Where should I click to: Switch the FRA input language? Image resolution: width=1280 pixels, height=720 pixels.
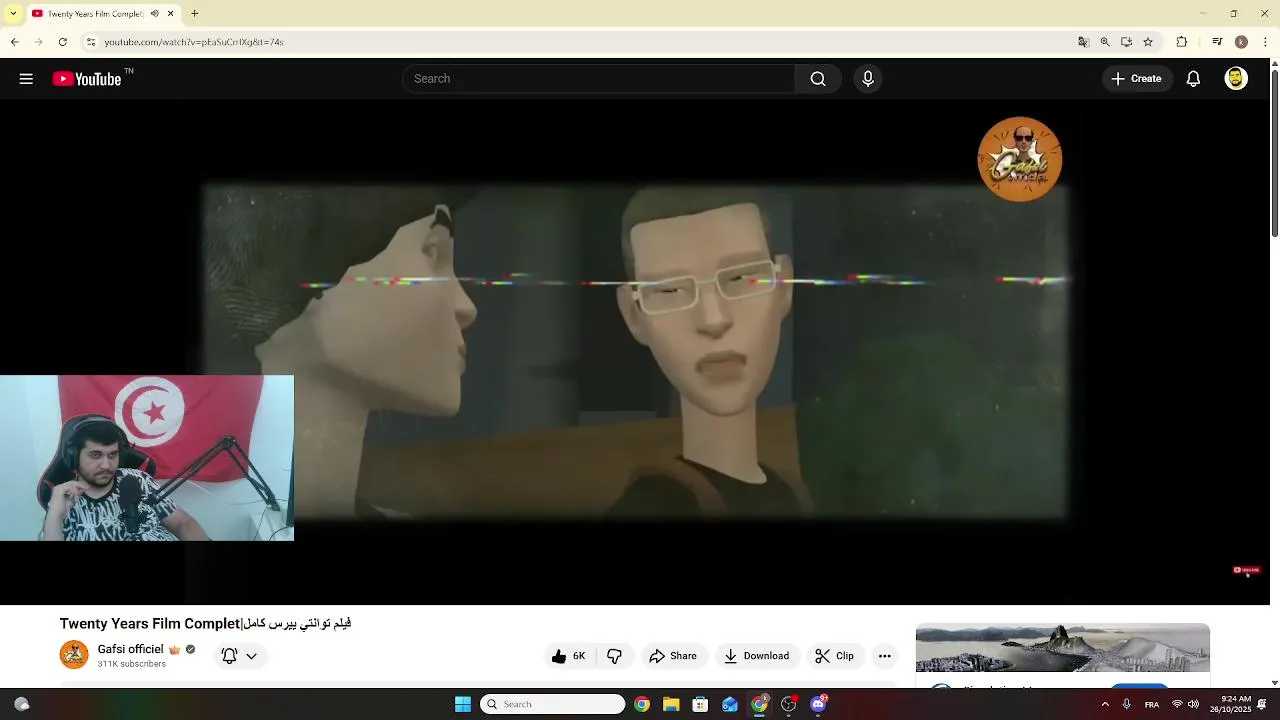click(x=1152, y=704)
